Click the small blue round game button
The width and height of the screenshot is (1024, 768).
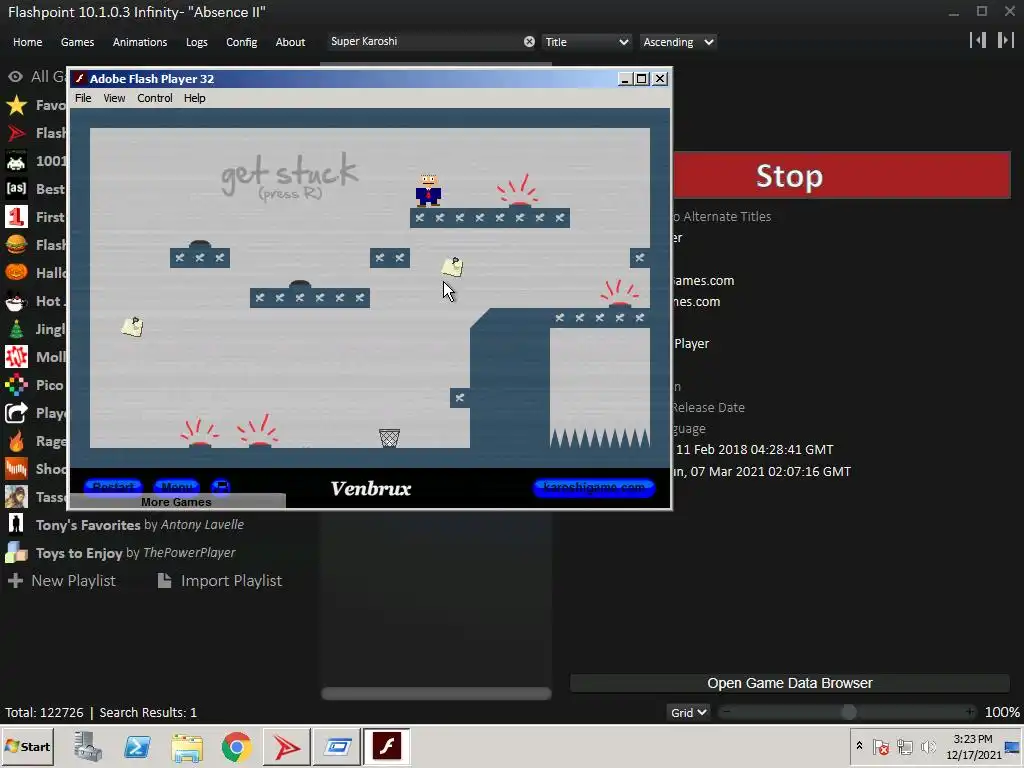[x=221, y=487]
